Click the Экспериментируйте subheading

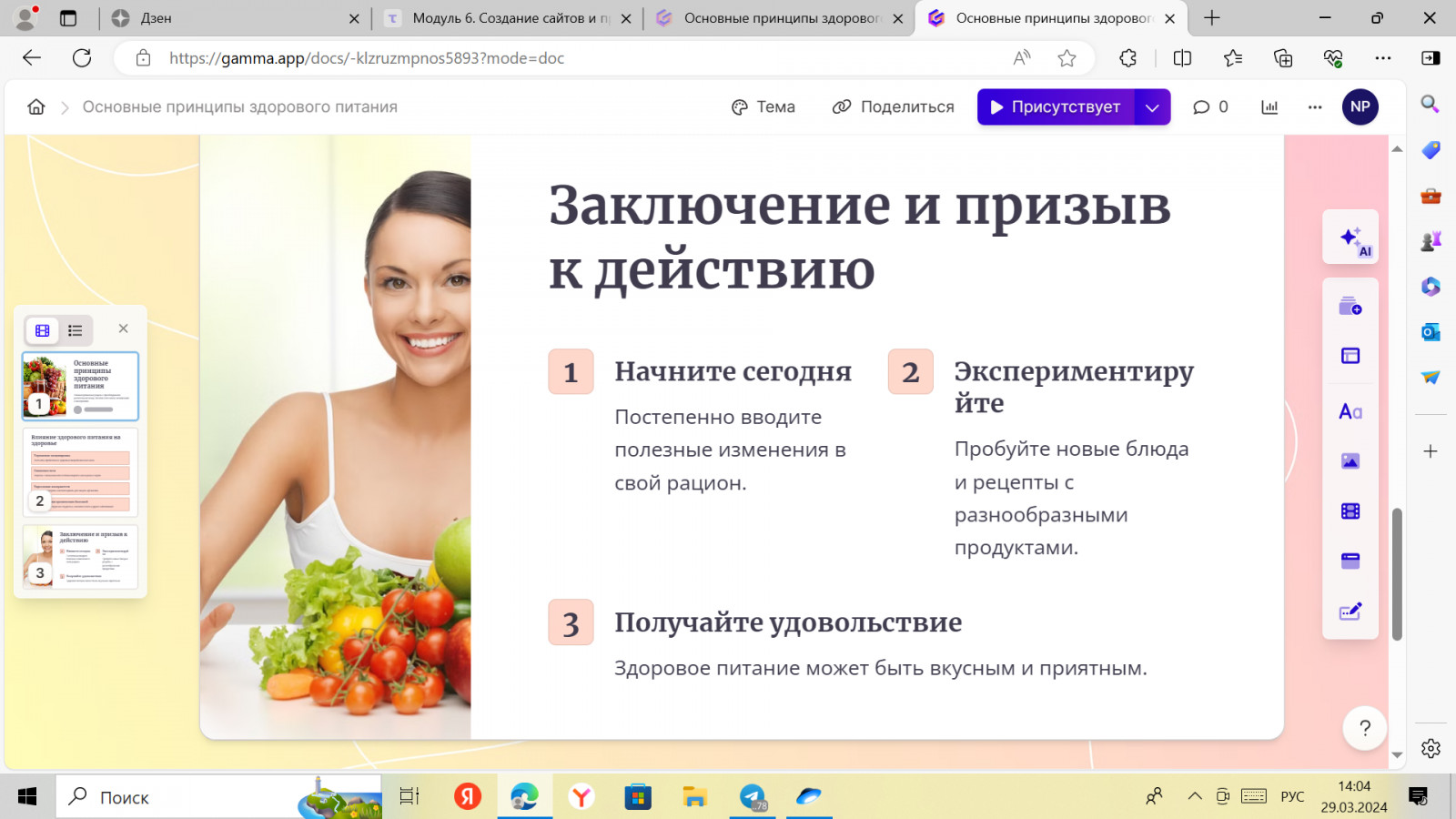pyautogui.click(x=1074, y=387)
